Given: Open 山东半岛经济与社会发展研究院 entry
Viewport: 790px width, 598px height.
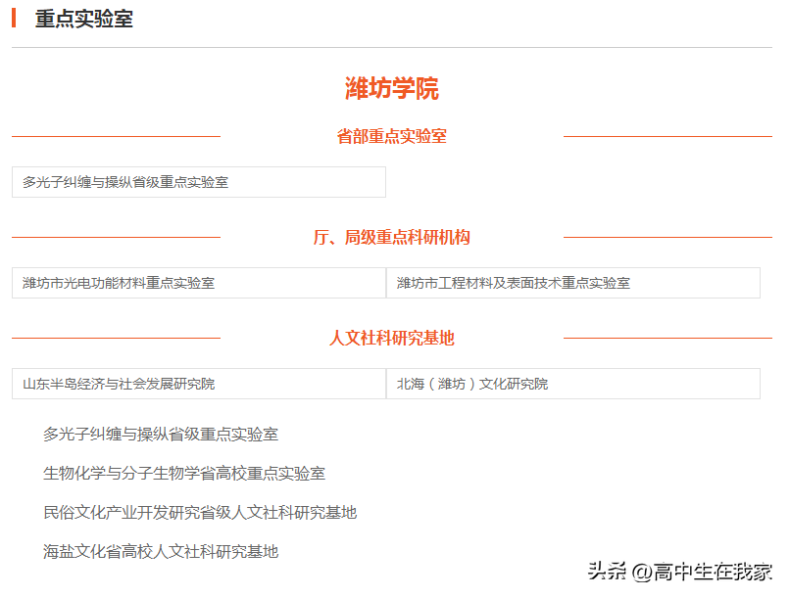Looking at the screenshot, I should pyautogui.click(x=199, y=383).
